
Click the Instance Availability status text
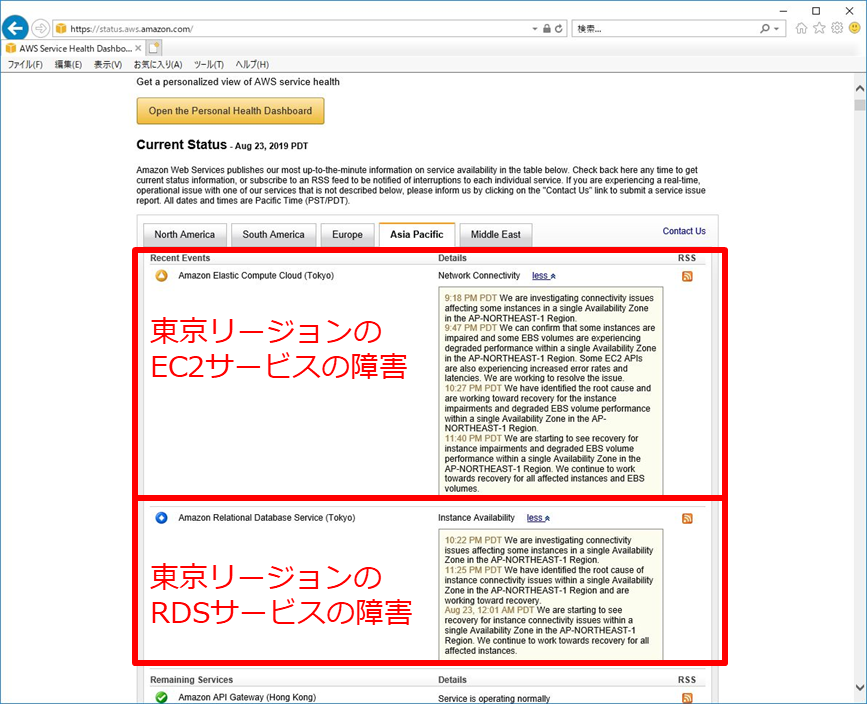click(x=476, y=518)
